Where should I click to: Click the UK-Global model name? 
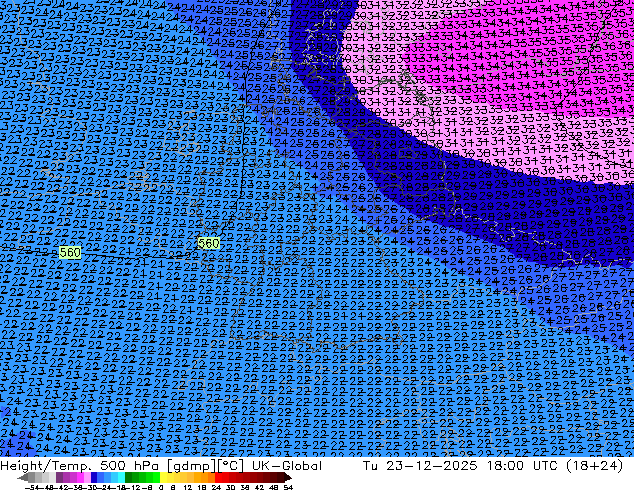click(287, 466)
